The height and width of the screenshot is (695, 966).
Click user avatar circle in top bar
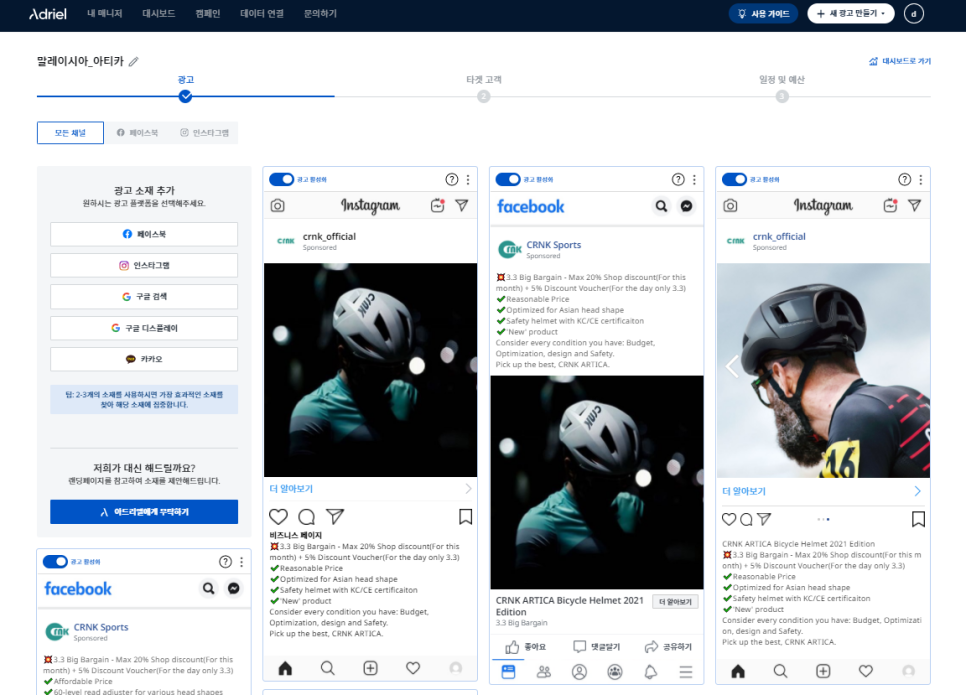(x=914, y=14)
